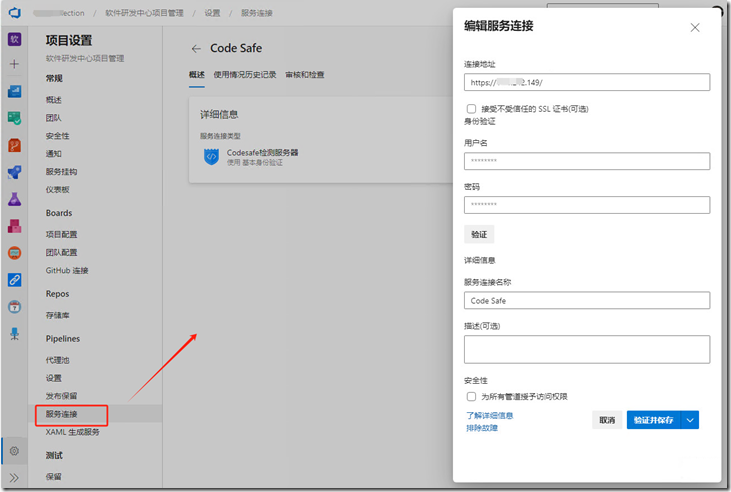Toggle grant access to all pipelines checkbox
Image resolution: width=731 pixels, height=492 pixels.
(x=471, y=396)
